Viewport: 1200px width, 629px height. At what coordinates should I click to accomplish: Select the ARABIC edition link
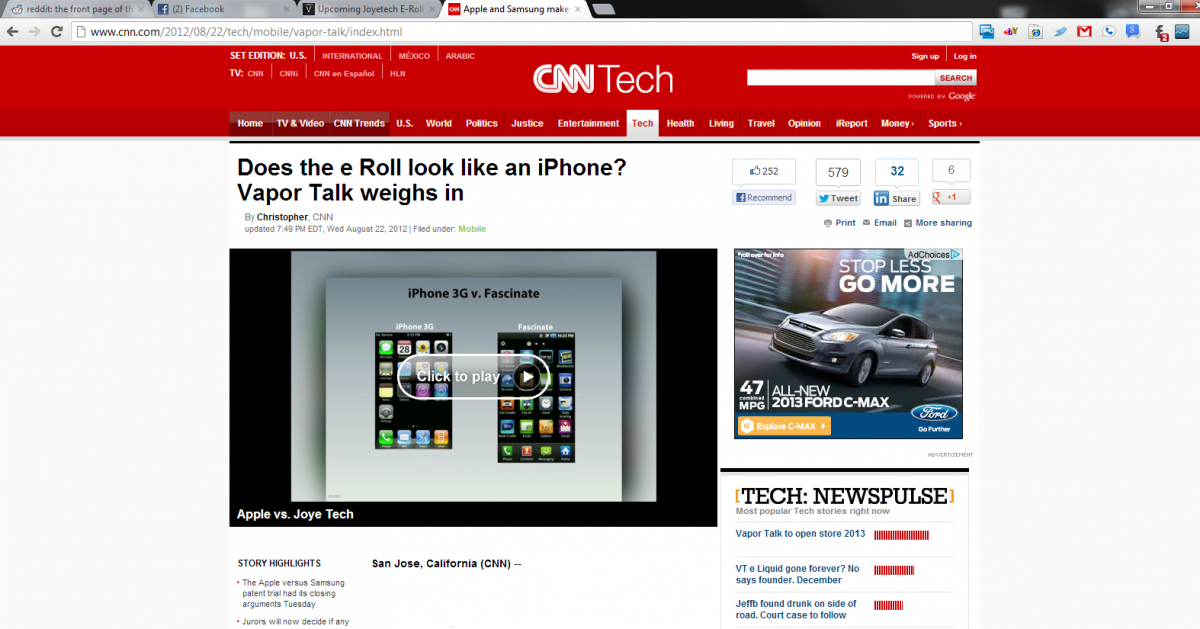tap(460, 56)
